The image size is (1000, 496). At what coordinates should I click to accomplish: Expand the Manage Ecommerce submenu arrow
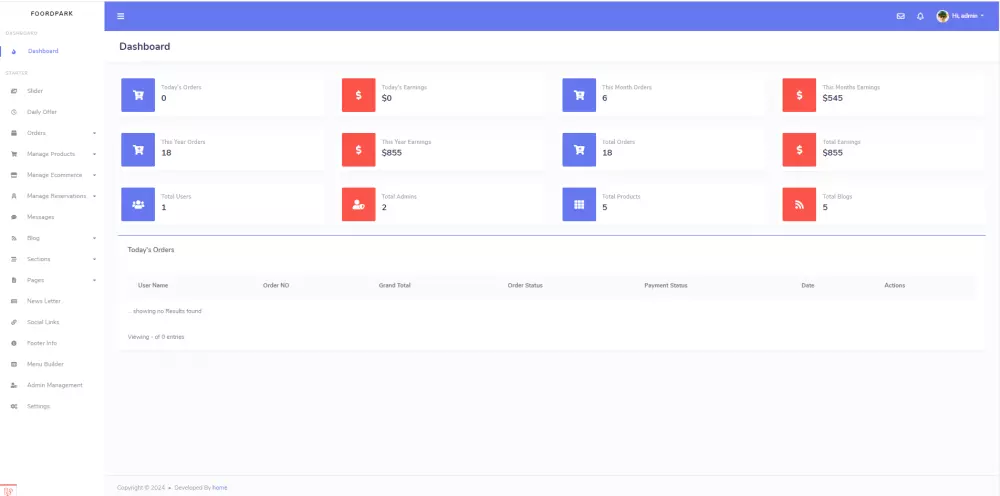[x=94, y=175]
